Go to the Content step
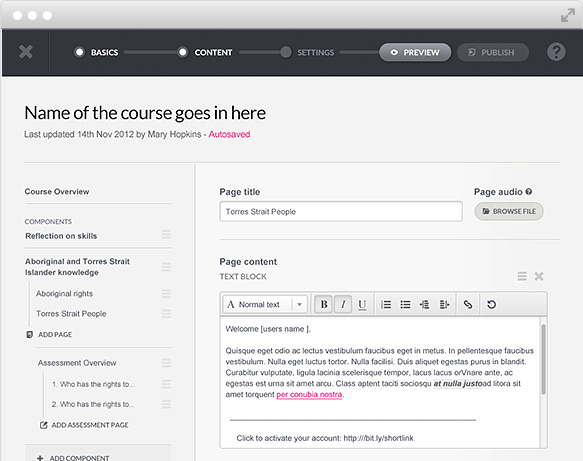583x461 pixels. (205, 52)
